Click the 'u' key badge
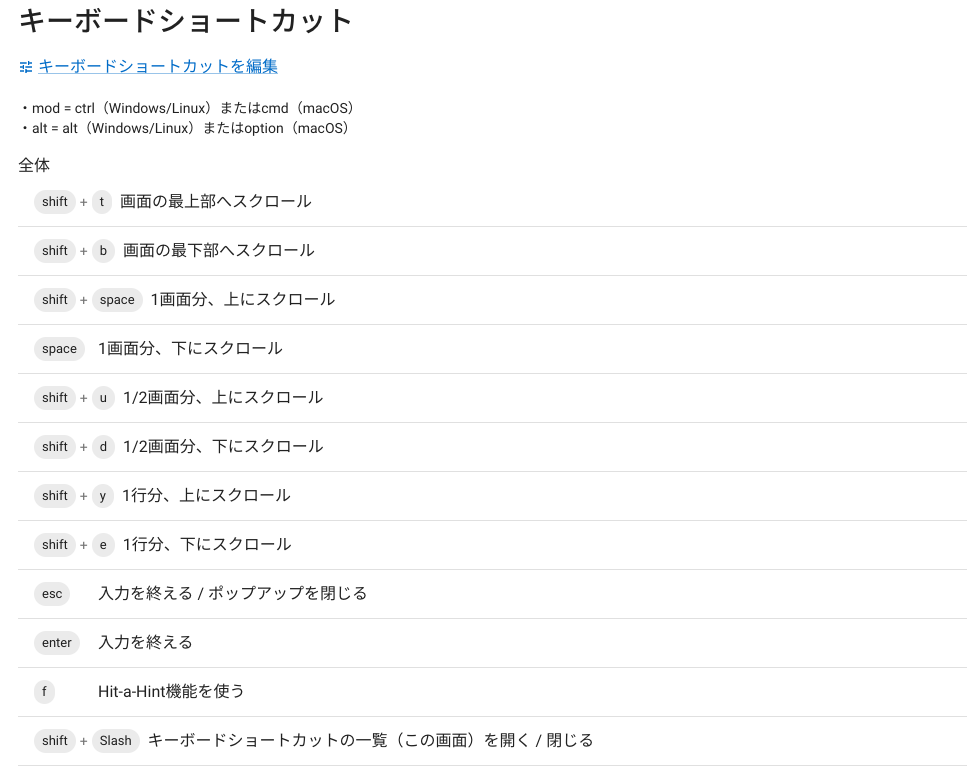 click(x=103, y=398)
